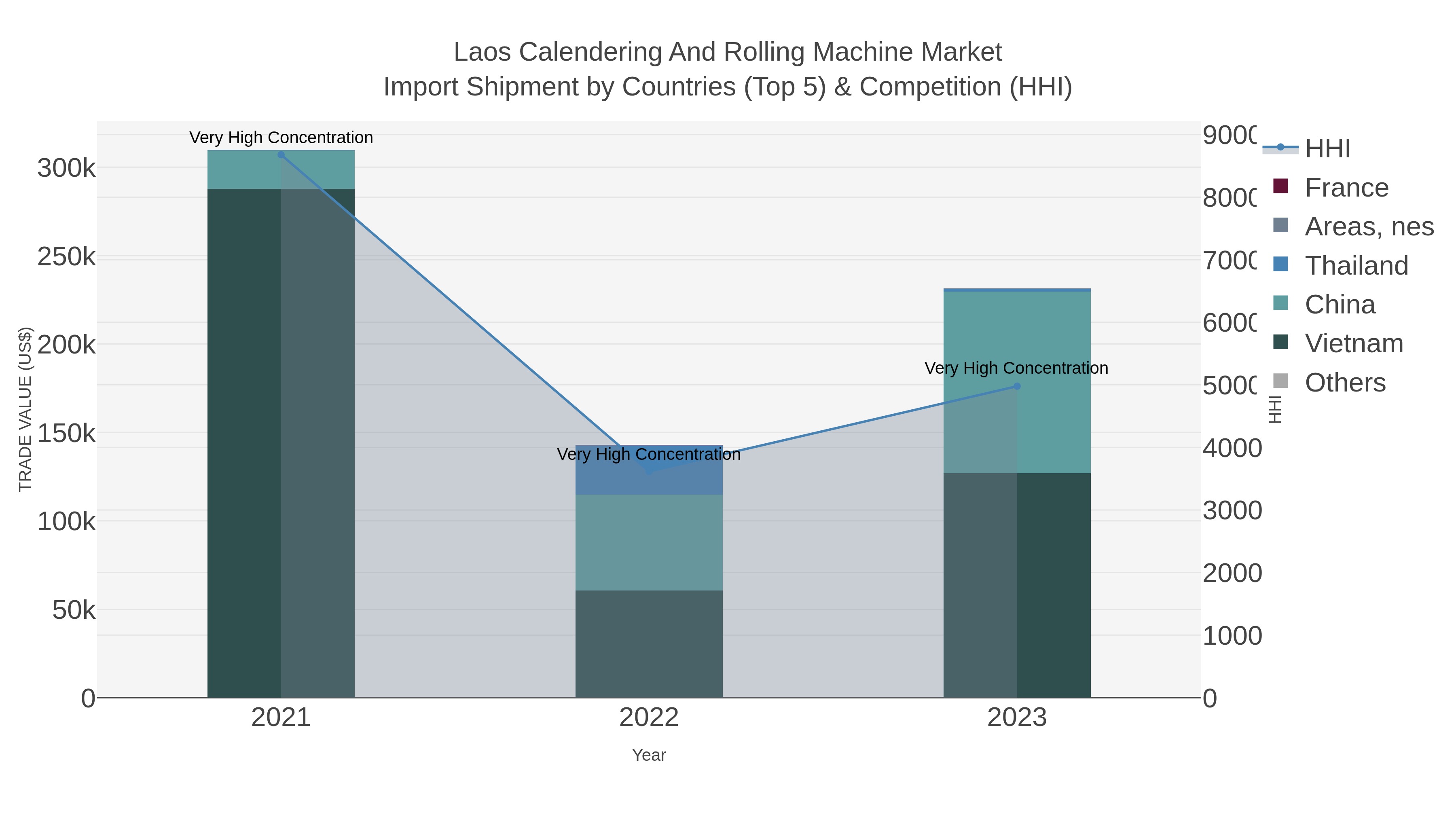Click the 150k trade value tick label
Viewport: 1456px width, 819px height.
66,434
